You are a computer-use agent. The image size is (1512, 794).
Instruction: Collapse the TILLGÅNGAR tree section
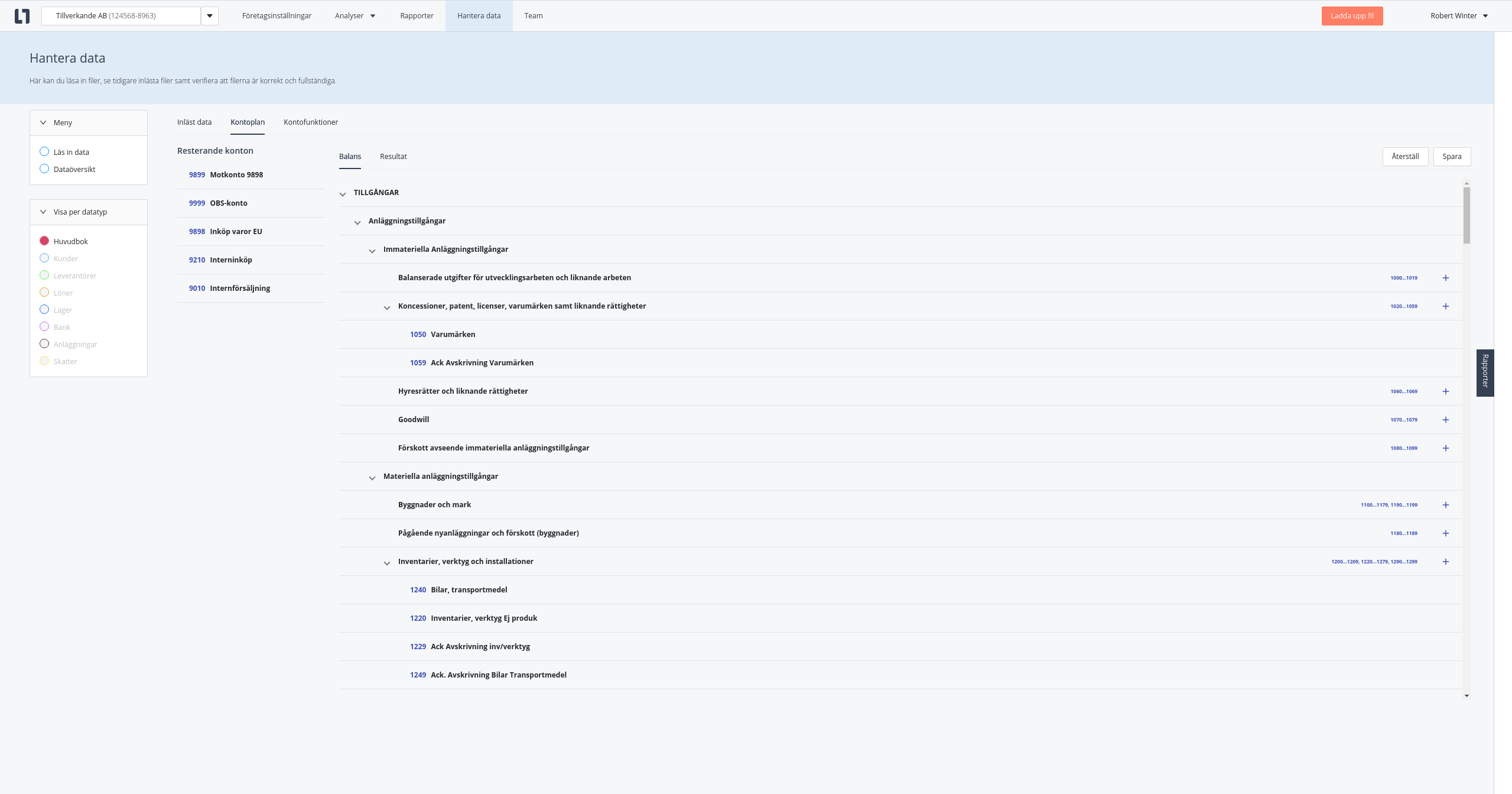[343, 194]
